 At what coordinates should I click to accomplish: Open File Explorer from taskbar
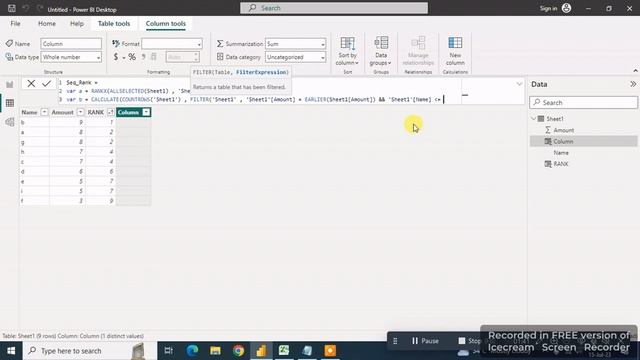[216, 351]
